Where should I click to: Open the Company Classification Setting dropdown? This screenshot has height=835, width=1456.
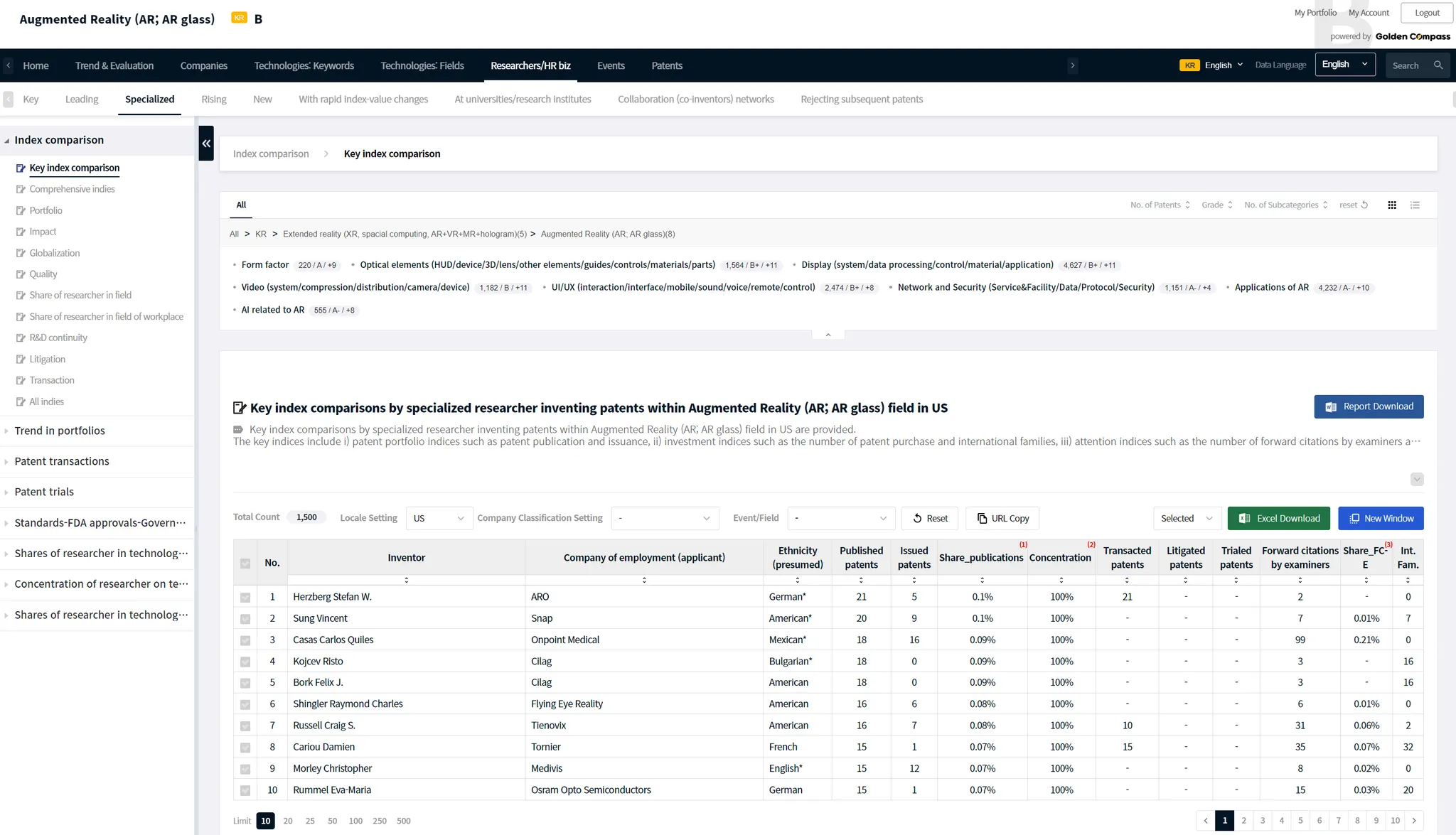664,519
